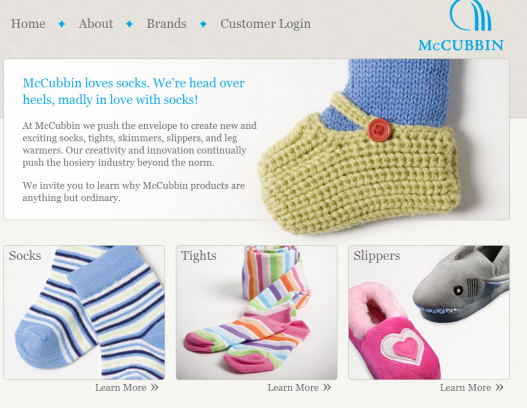
Task: Click the blue diamond separator after About
Action: pos(129,24)
